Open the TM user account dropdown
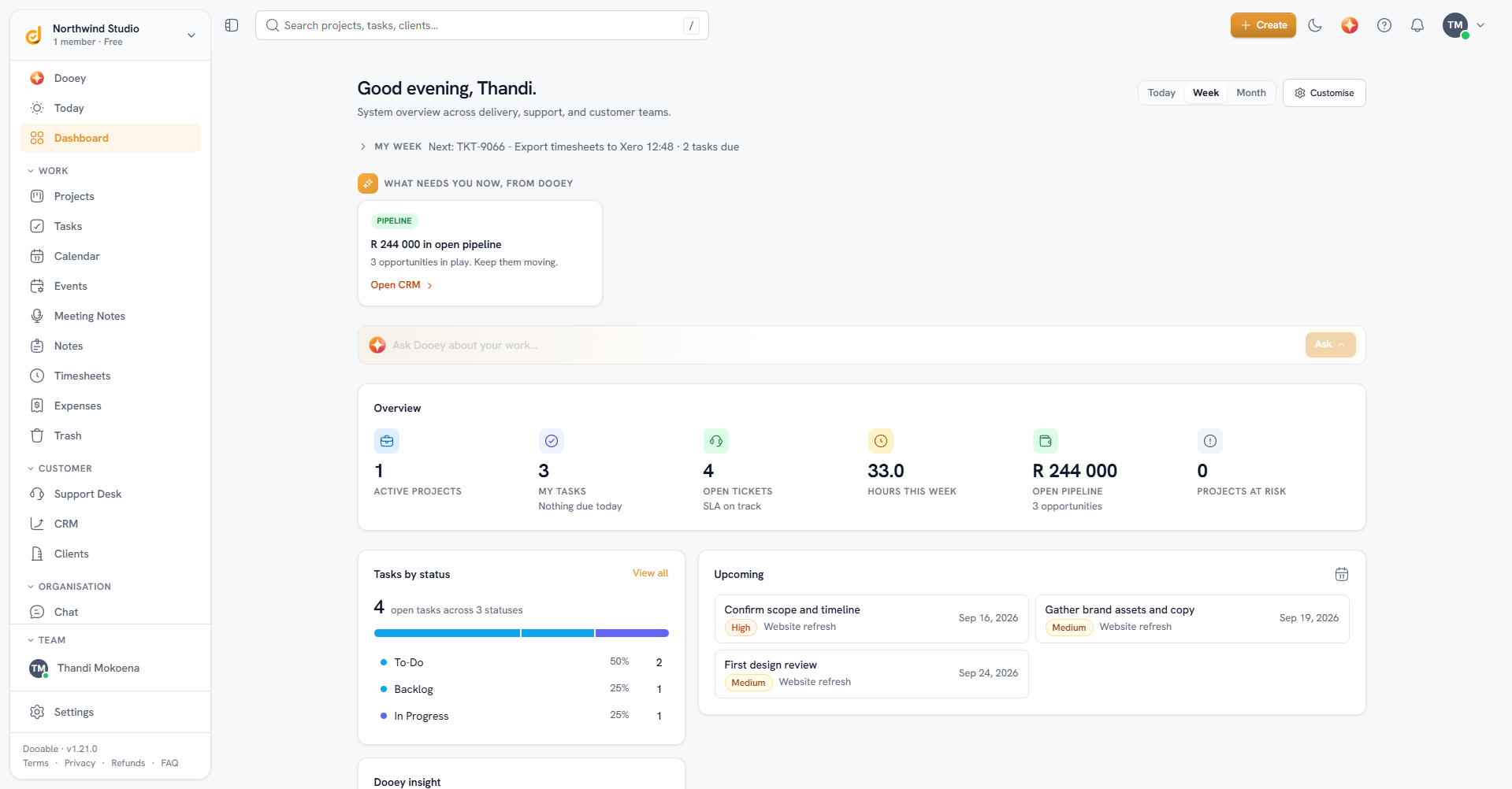 coord(1463,25)
